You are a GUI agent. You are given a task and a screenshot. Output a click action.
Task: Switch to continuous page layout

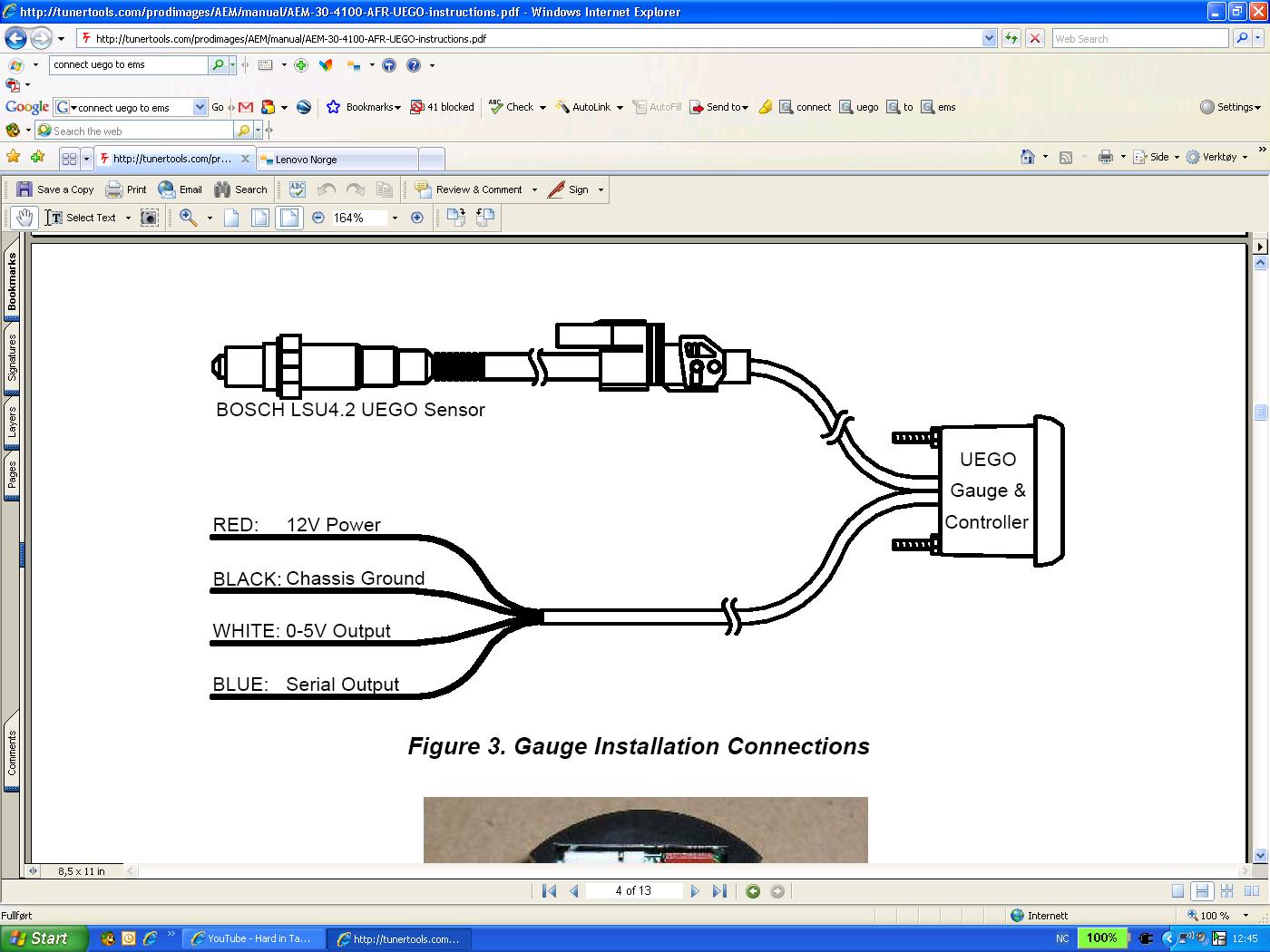[x=1201, y=891]
